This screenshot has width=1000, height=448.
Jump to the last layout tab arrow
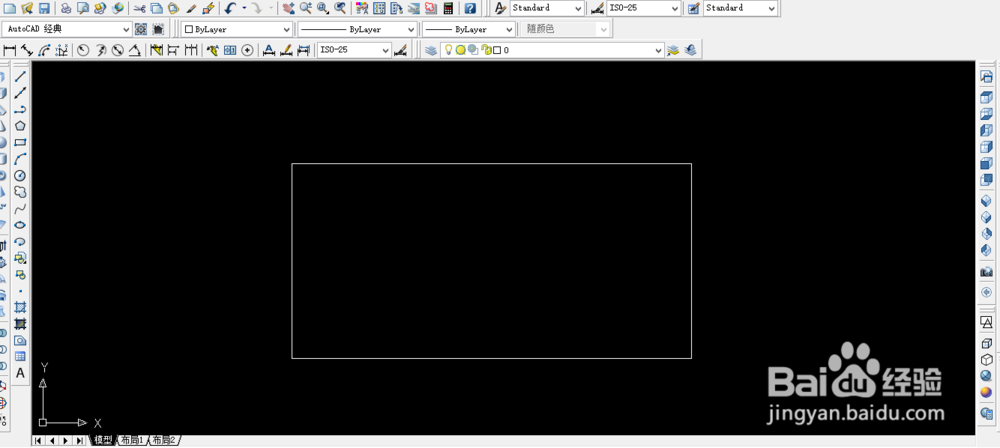click(x=80, y=440)
